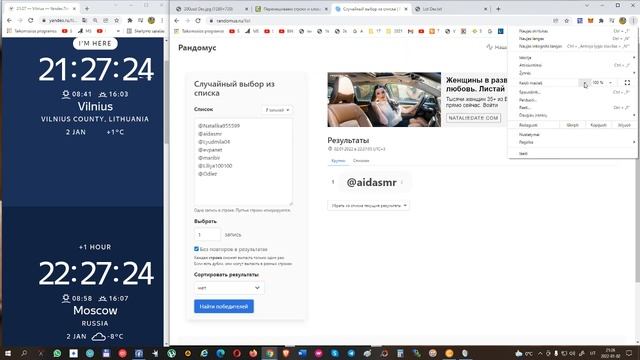Open the MetaMask fox extension icon

pos(591,20)
